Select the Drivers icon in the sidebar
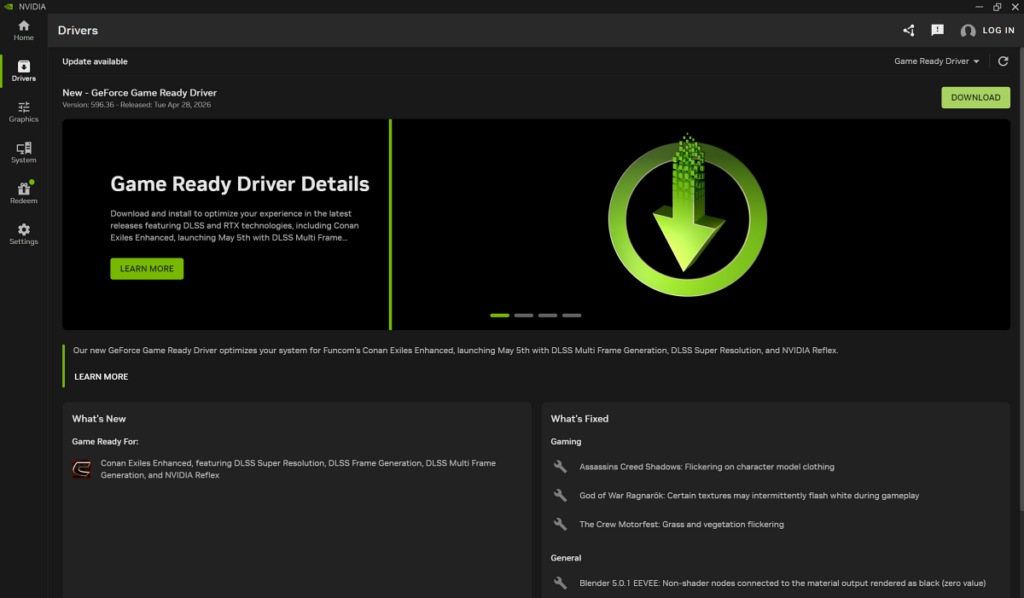The width and height of the screenshot is (1024, 598). coord(23,69)
